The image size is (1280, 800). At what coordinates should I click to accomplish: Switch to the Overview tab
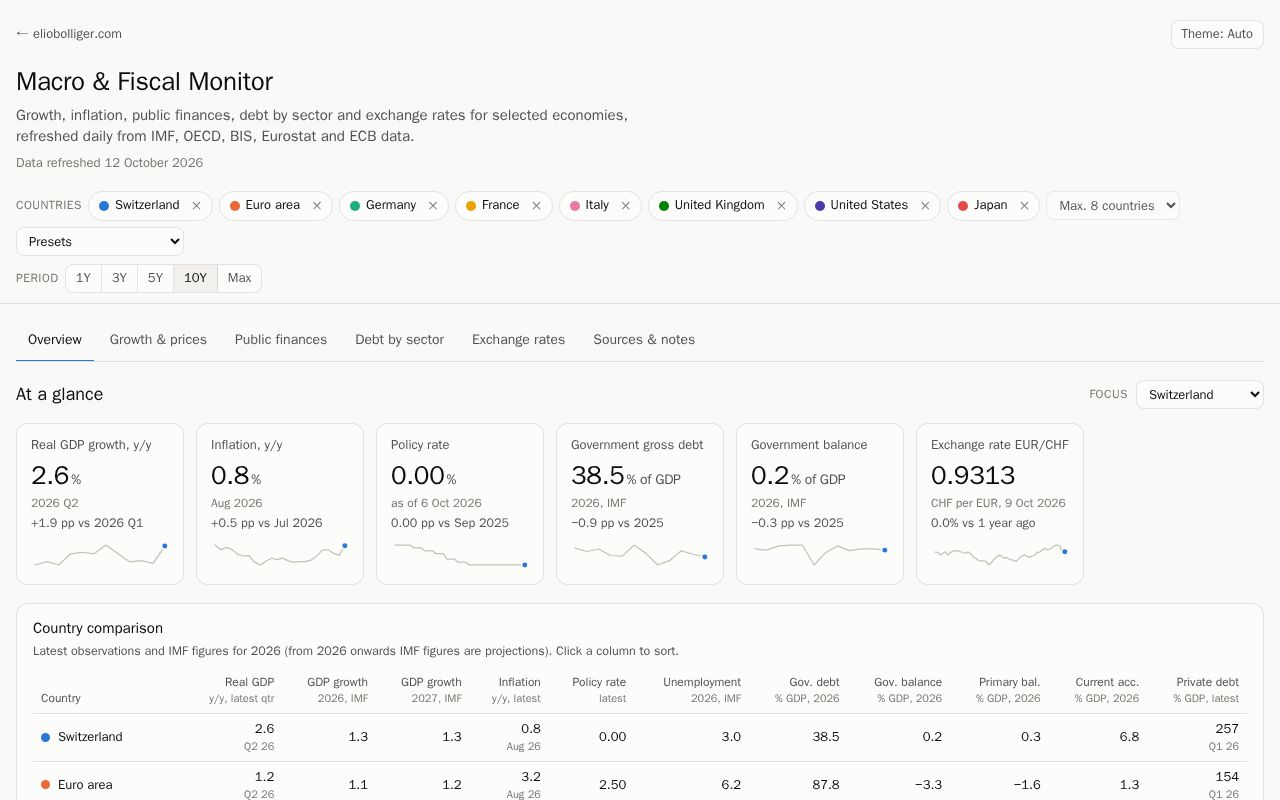tap(55, 340)
